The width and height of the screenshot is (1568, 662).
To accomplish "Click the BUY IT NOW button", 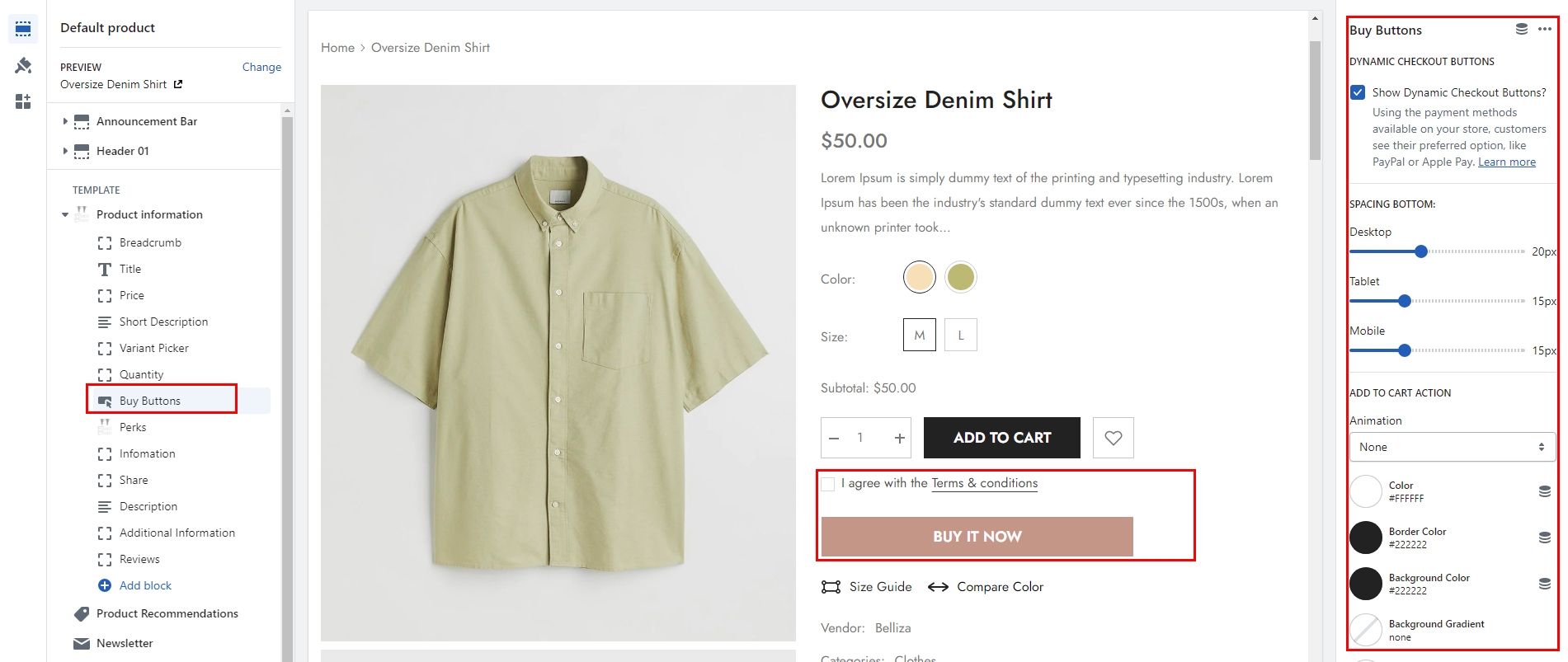I will 977,537.
